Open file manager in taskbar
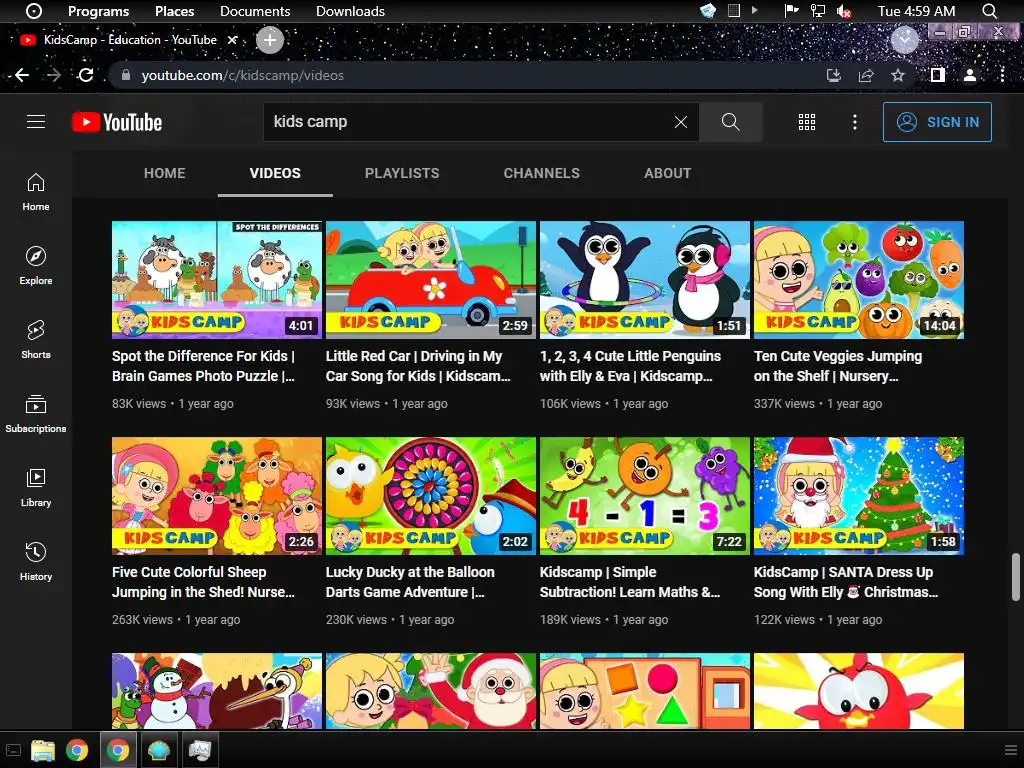1024x768 pixels. click(x=43, y=750)
